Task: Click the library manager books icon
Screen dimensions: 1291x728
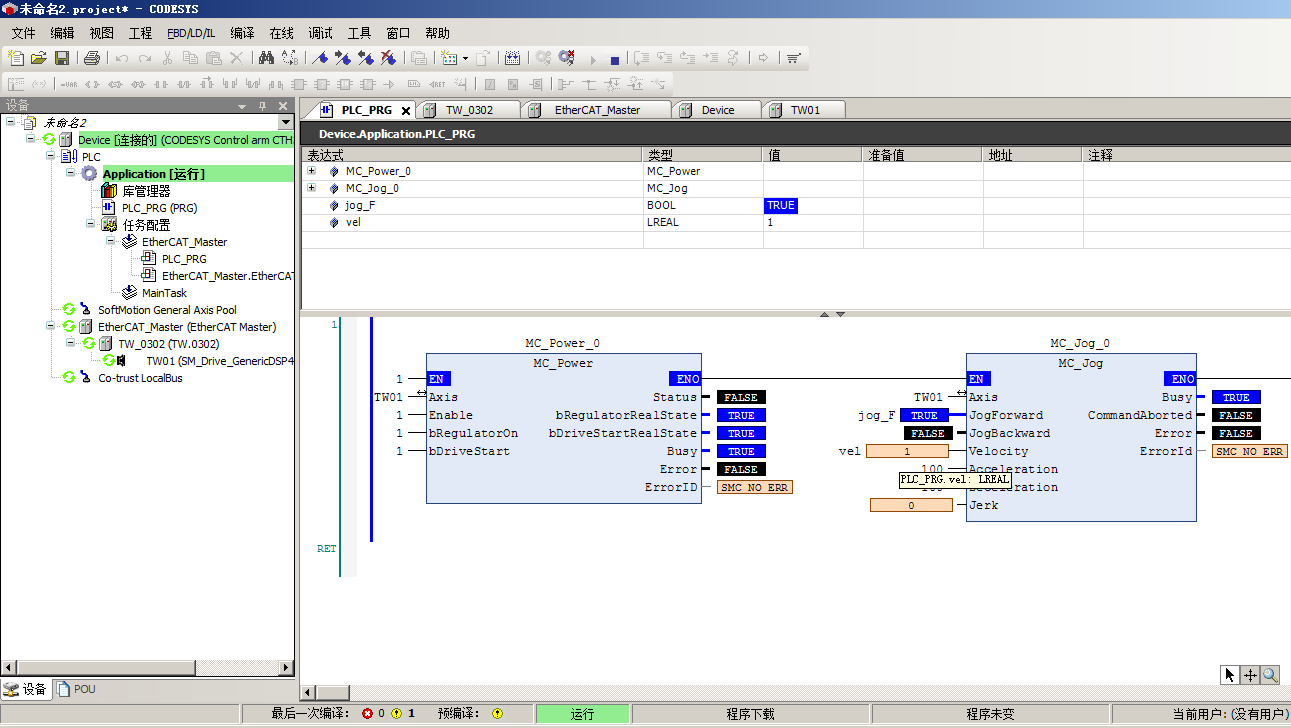Action: click(x=109, y=191)
